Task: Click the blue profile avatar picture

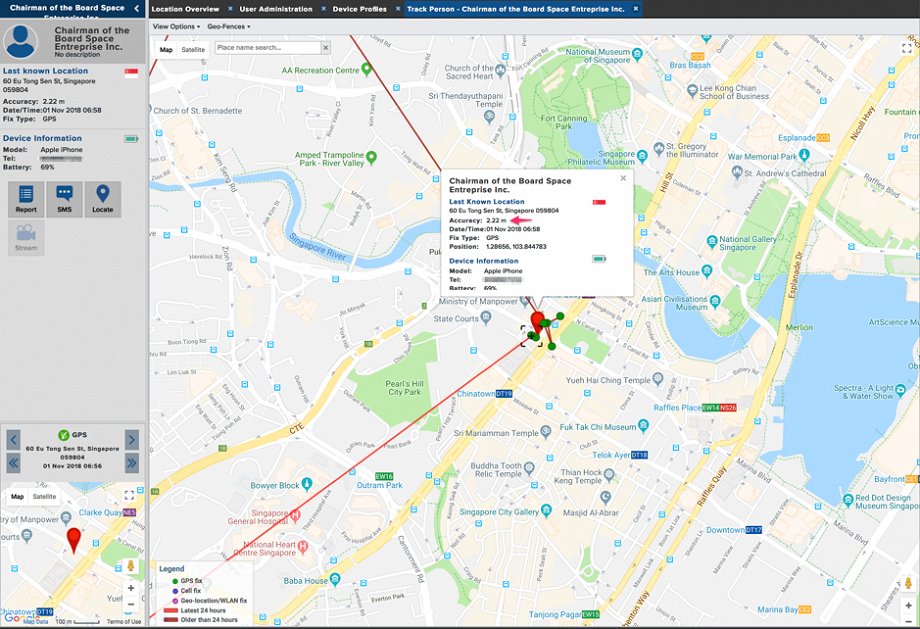Action: point(21,41)
